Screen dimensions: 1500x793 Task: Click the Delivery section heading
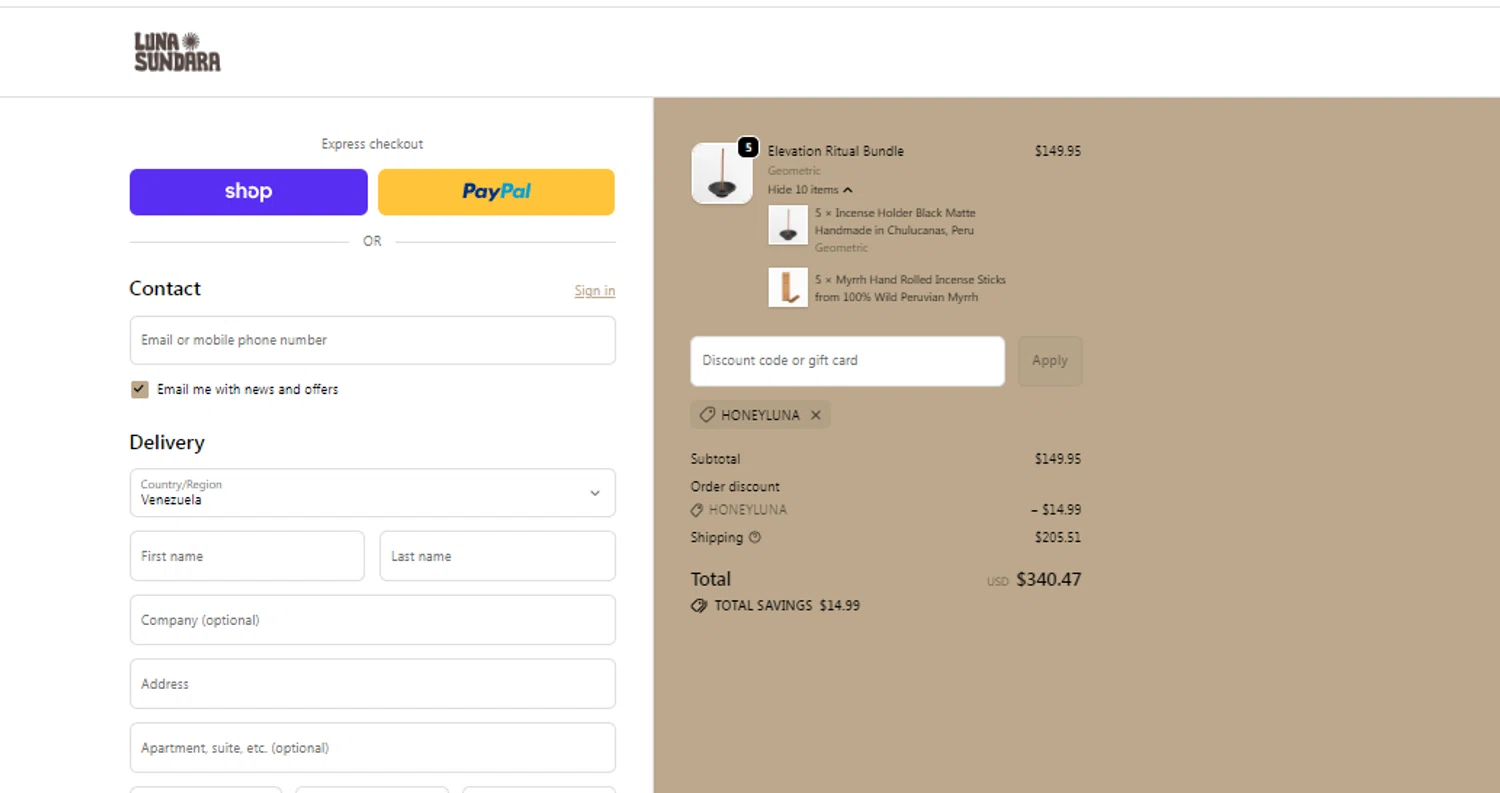pyautogui.click(x=167, y=442)
